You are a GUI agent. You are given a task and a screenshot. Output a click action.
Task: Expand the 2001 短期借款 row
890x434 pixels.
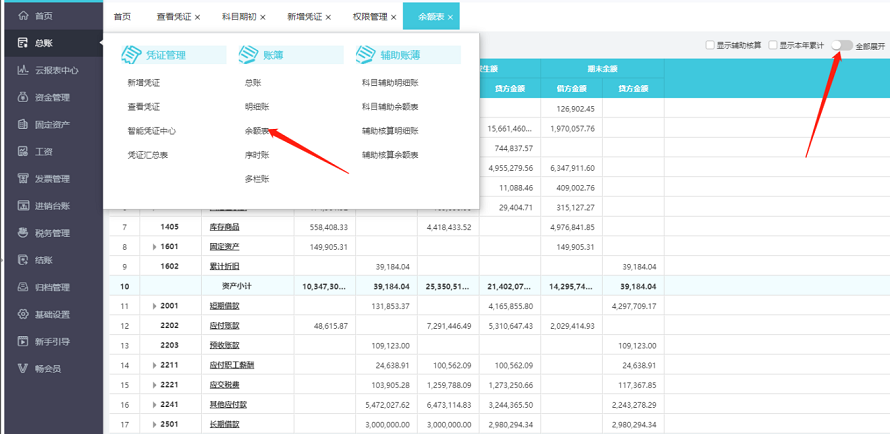click(154, 306)
